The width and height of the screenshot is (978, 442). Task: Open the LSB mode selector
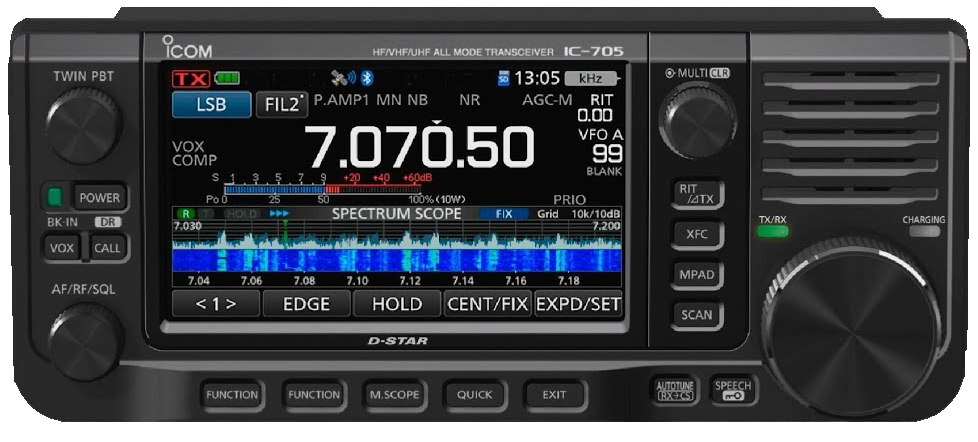click(x=211, y=105)
